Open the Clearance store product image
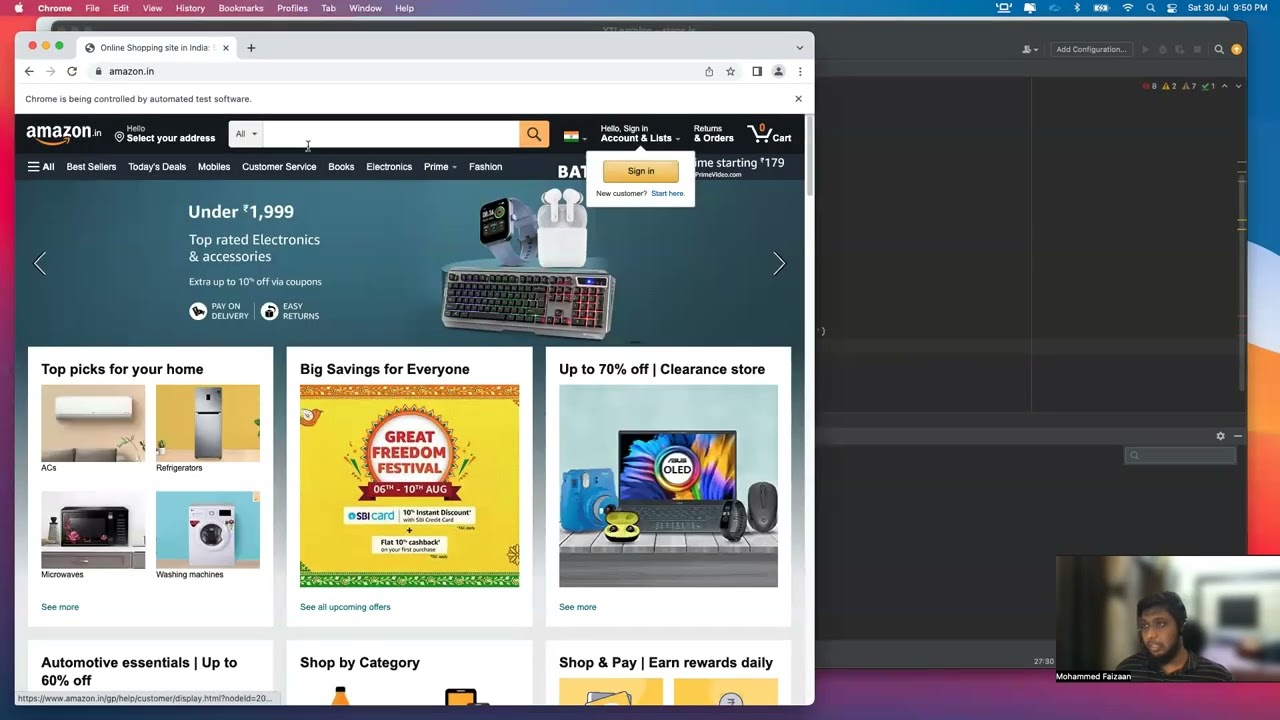The image size is (1280, 720). (668, 486)
